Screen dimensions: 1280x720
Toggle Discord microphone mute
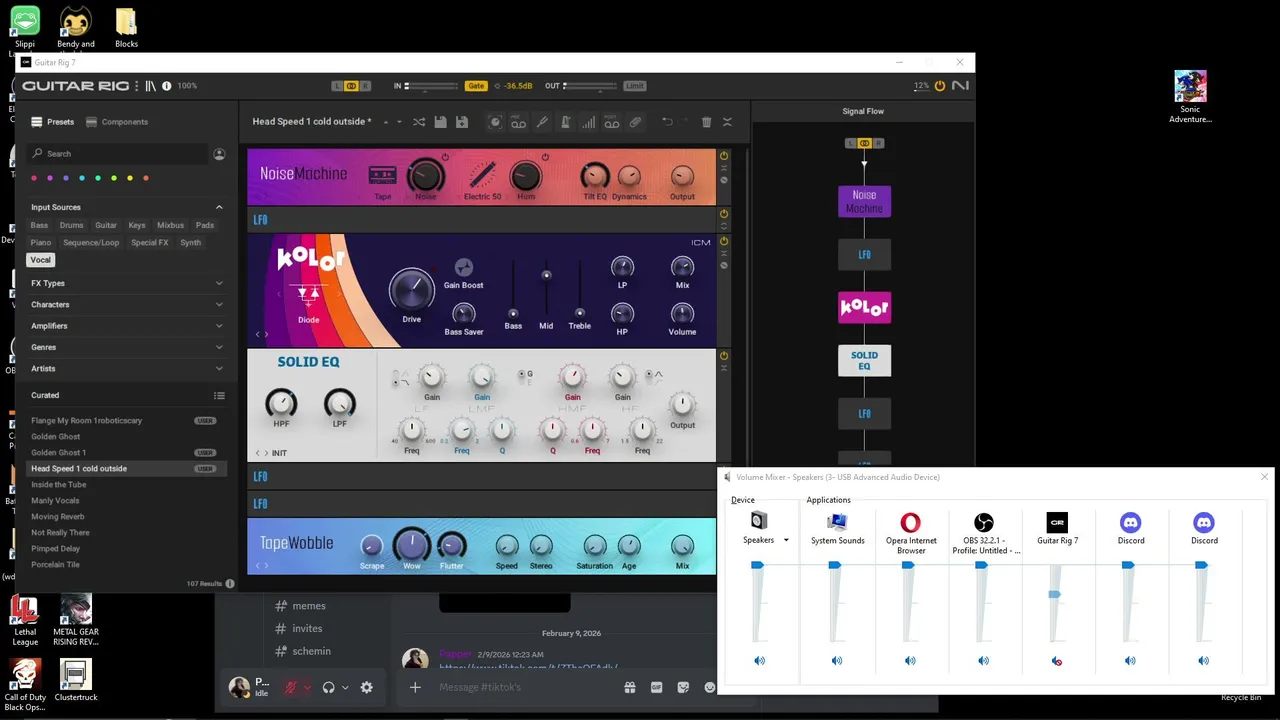click(x=291, y=687)
